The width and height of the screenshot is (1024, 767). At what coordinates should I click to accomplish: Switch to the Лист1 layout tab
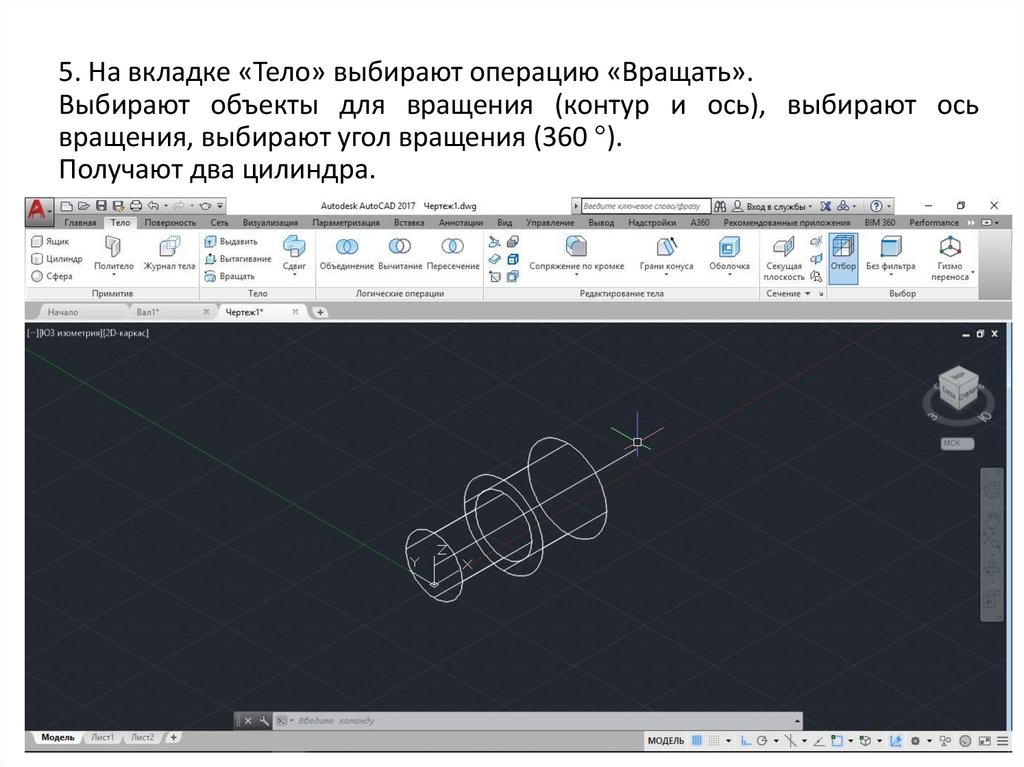pyautogui.click(x=102, y=737)
